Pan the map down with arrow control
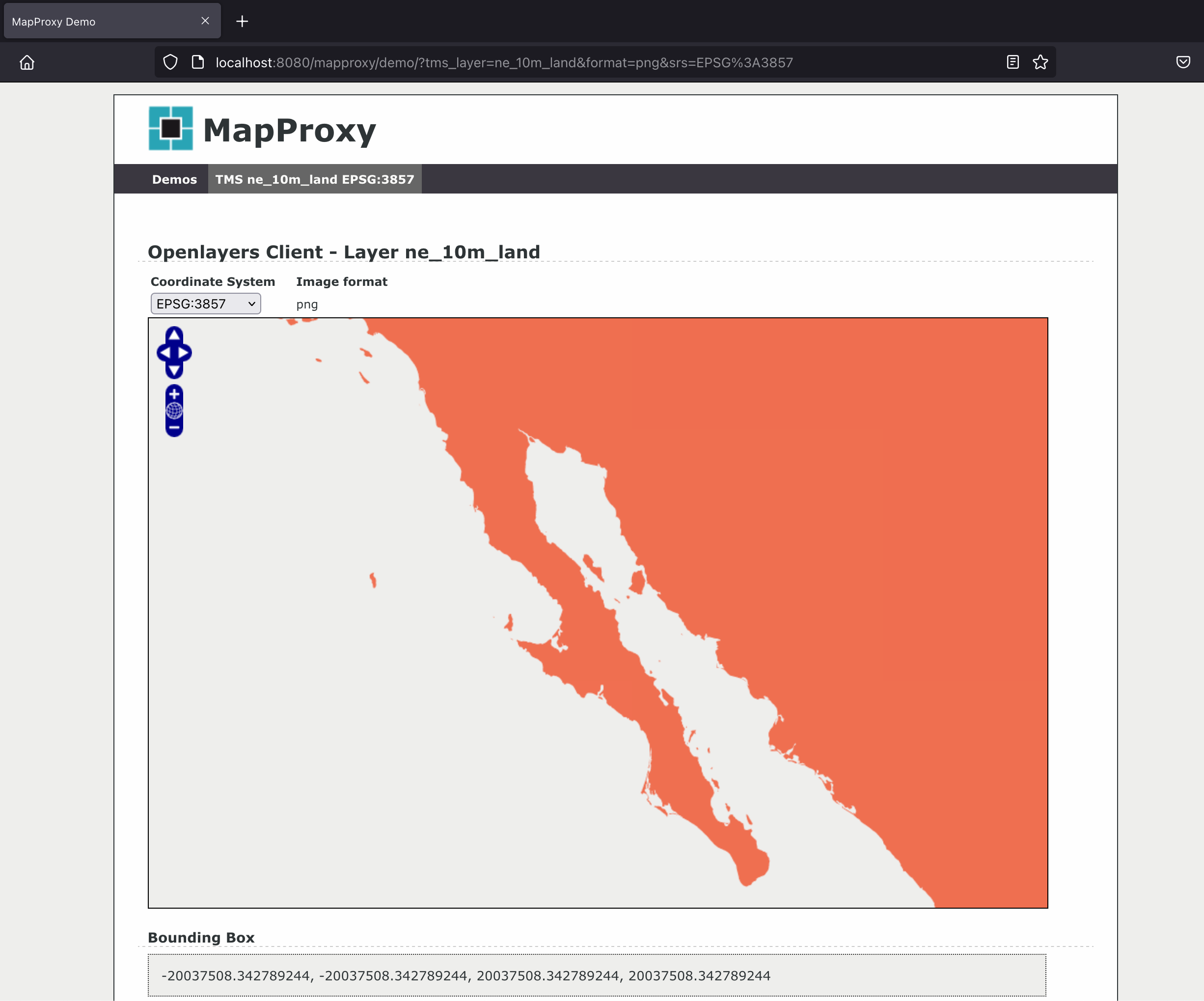The image size is (1204, 1001). click(x=174, y=370)
